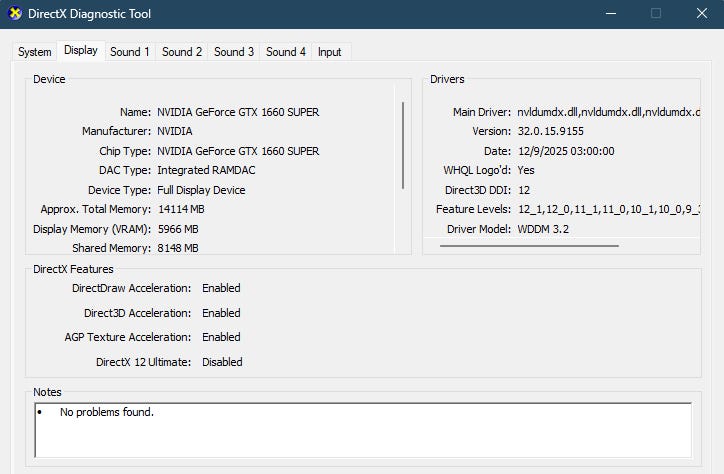
Task: Select the Sound 2 tab
Action: (x=182, y=52)
